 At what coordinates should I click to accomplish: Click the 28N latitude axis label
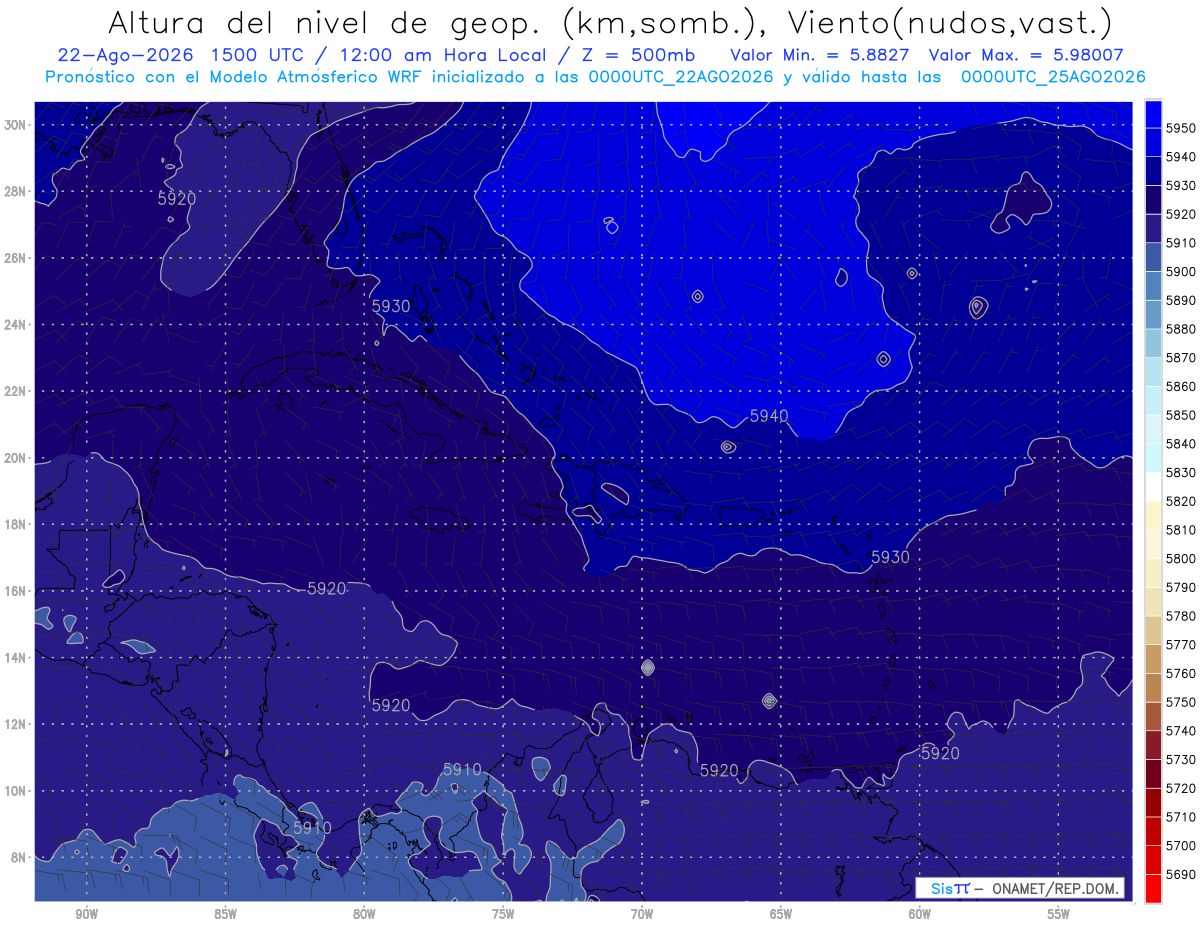coord(15,191)
